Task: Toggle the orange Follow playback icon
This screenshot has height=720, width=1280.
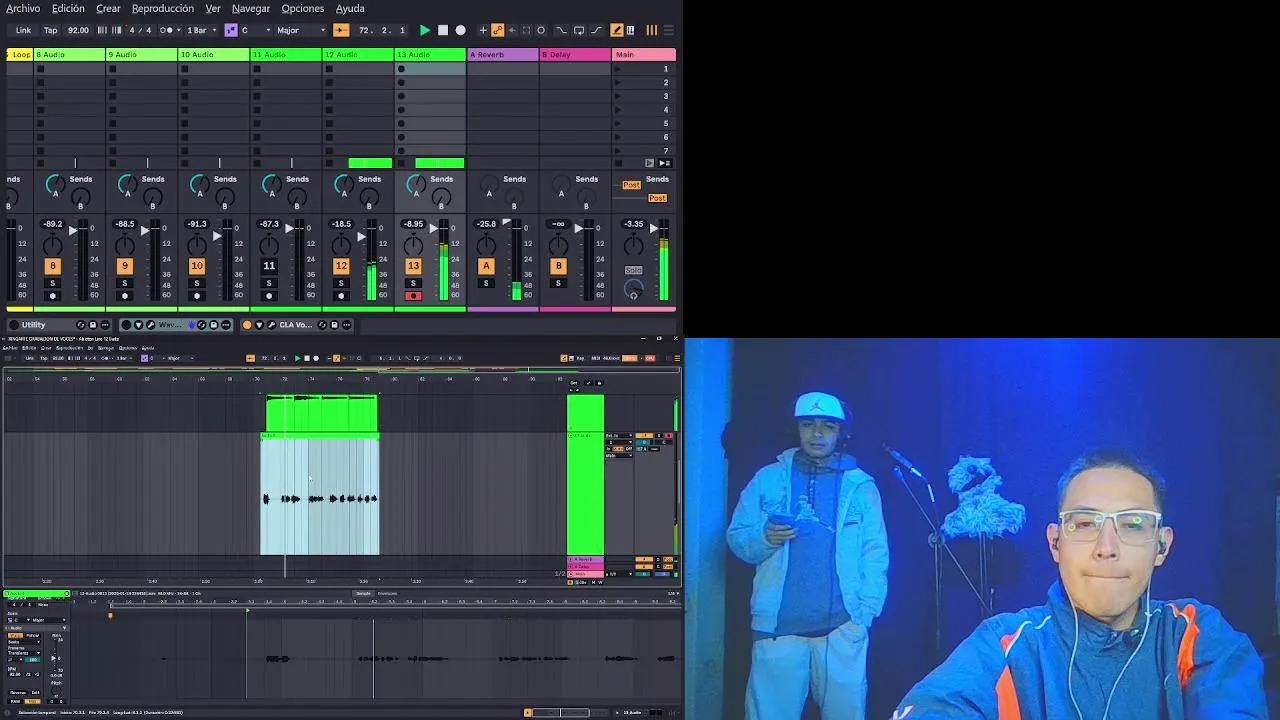Action: [341, 30]
